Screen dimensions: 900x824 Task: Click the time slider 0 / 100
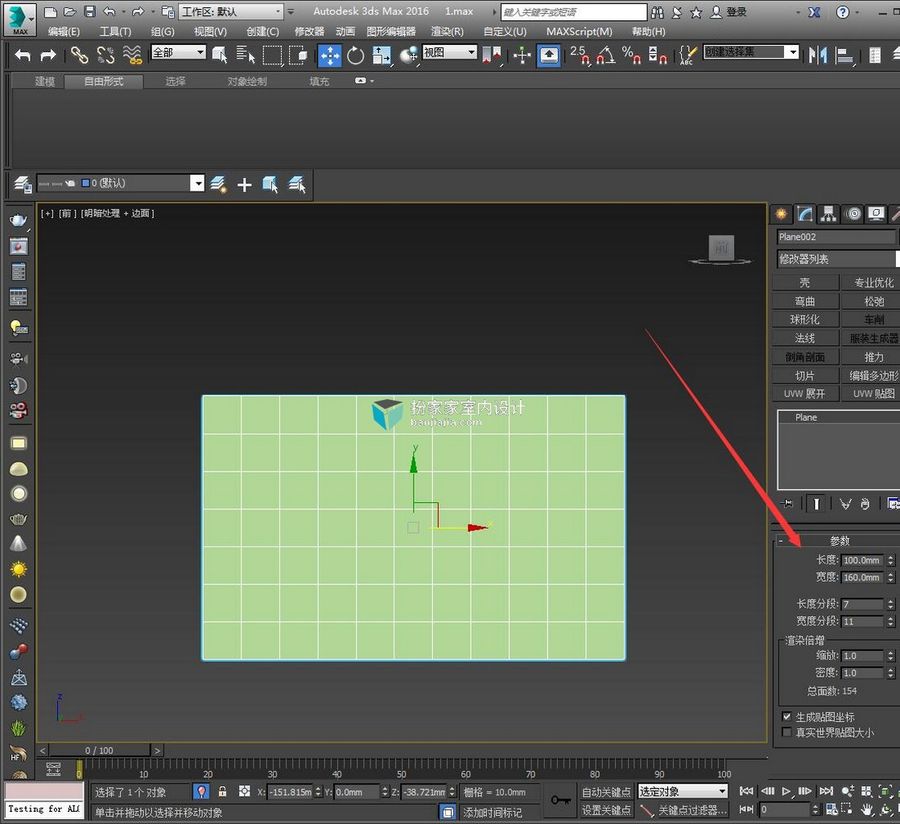coord(99,751)
